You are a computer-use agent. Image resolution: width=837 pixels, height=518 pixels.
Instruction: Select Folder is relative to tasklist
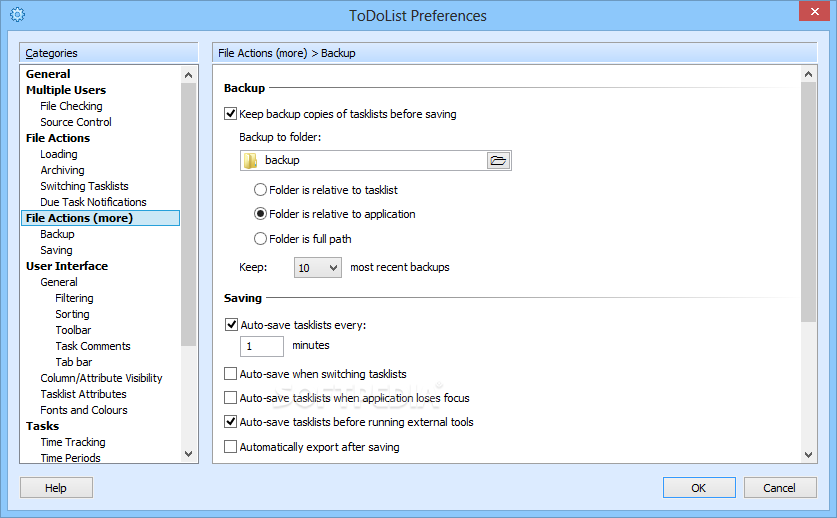coord(260,190)
